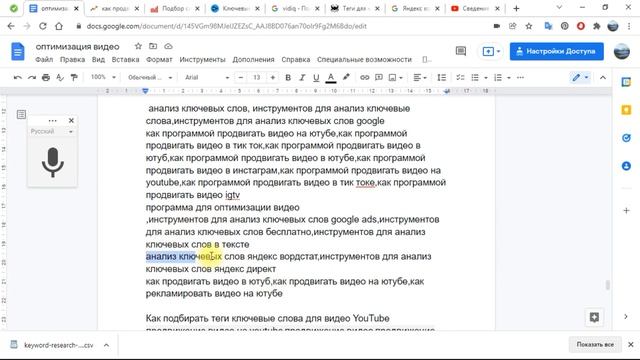
Task: Open Google Tasks in the side panel
Action: click(x=626, y=138)
